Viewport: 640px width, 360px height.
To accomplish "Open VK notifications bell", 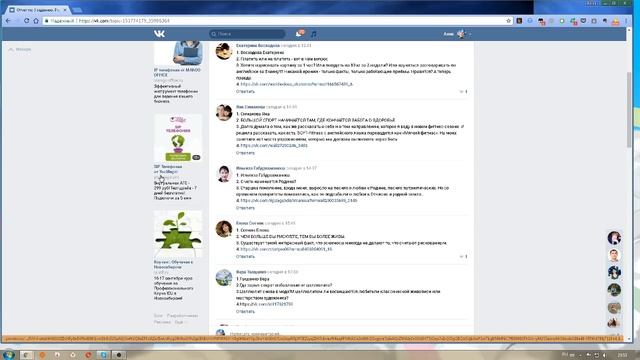I will (x=299, y=34).
